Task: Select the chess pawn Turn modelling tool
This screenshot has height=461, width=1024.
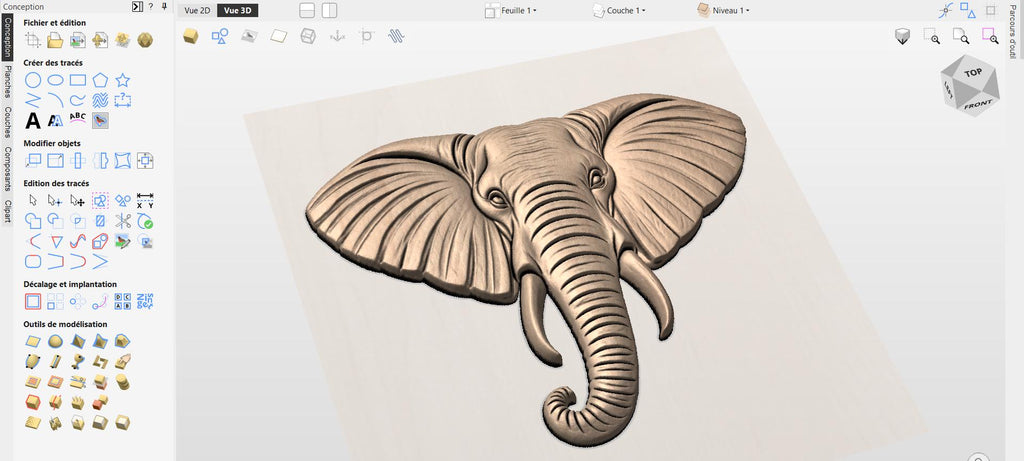Action: click(x=78, y=361)
